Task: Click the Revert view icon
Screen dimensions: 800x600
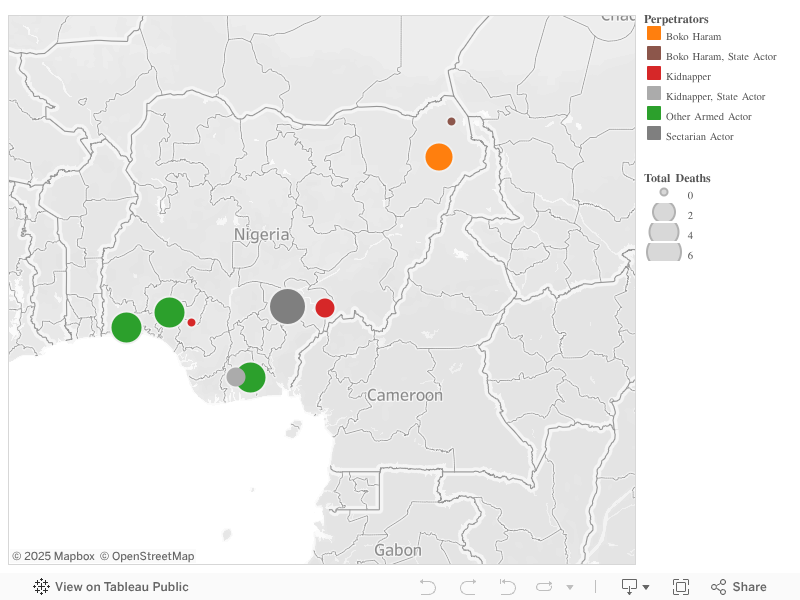Action: pyautogui.click(x=507, y=587)
